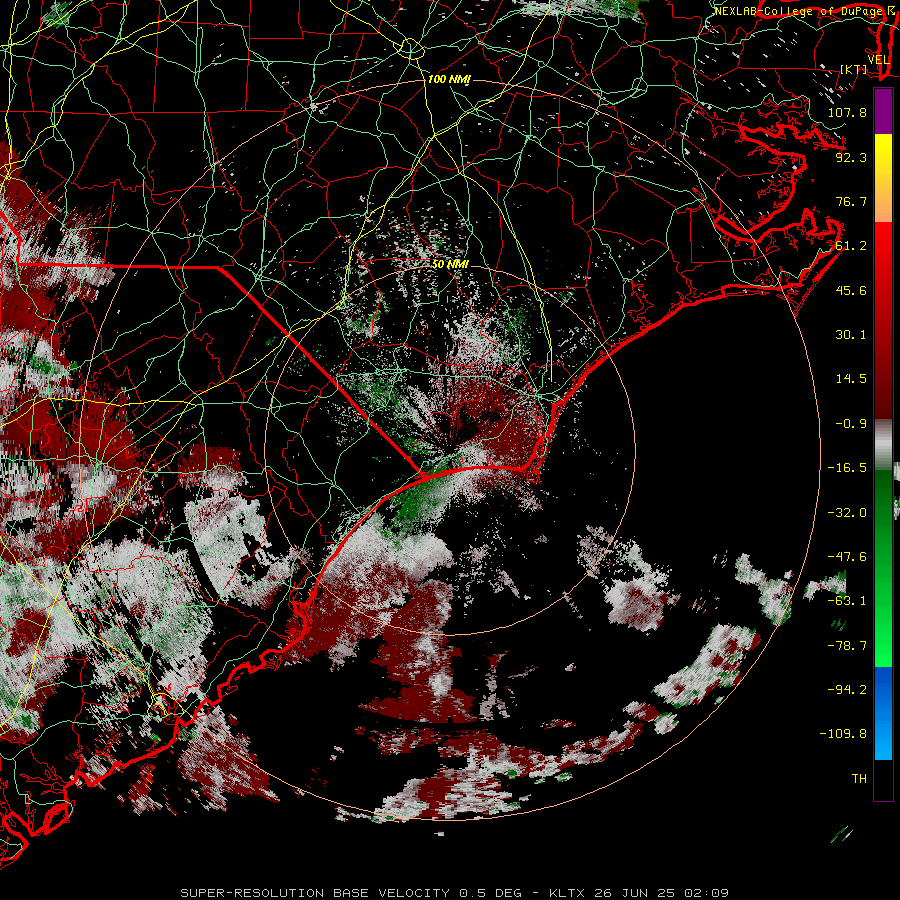This screenshot has width=900, height=900.
Task: Click the -78.7 velocity scale value
Action: point(847,646)
